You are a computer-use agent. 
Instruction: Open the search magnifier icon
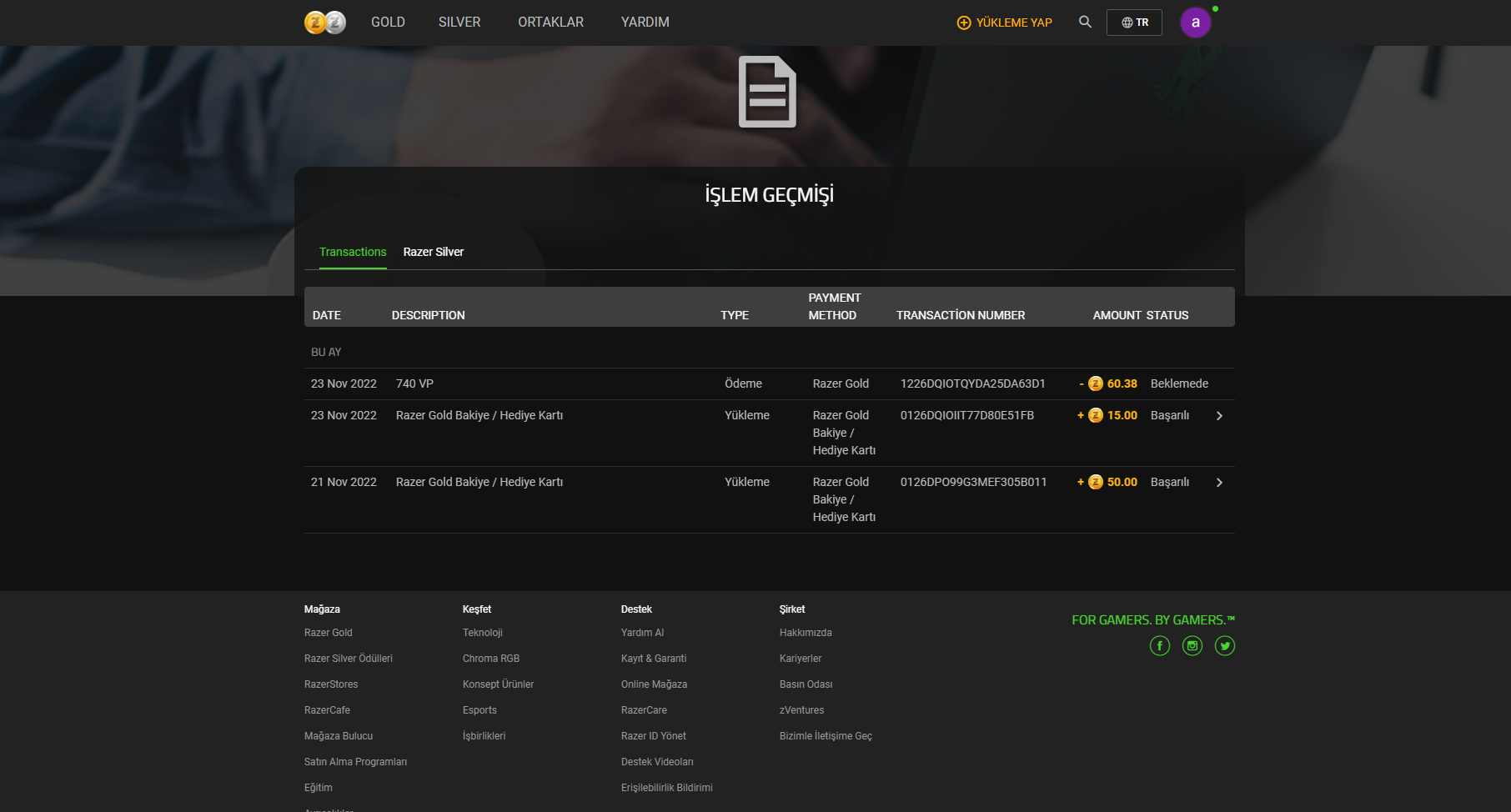pyautogui.click(x=1085, y=22)
